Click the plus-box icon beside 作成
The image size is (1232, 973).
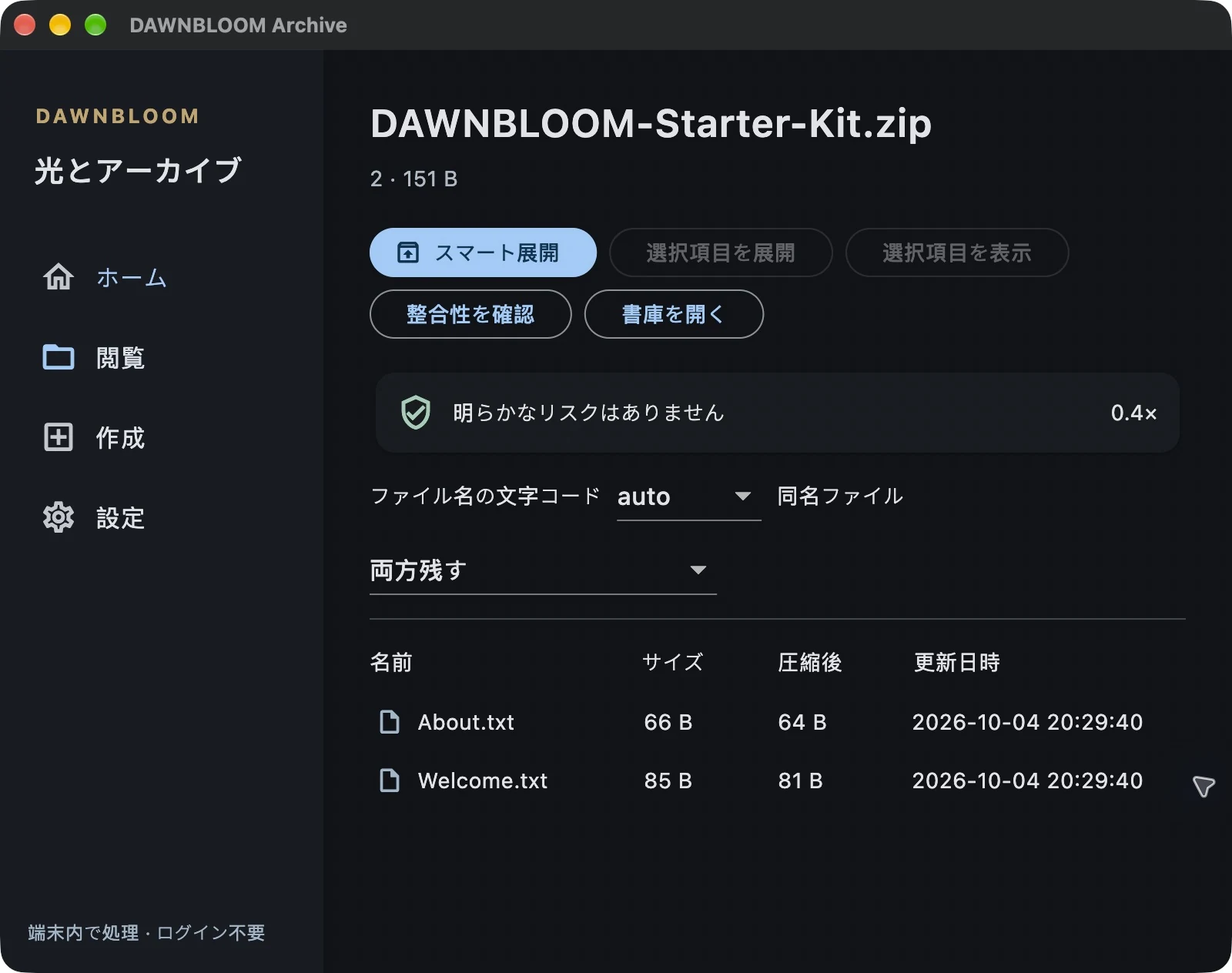click(x=59, y=437)
